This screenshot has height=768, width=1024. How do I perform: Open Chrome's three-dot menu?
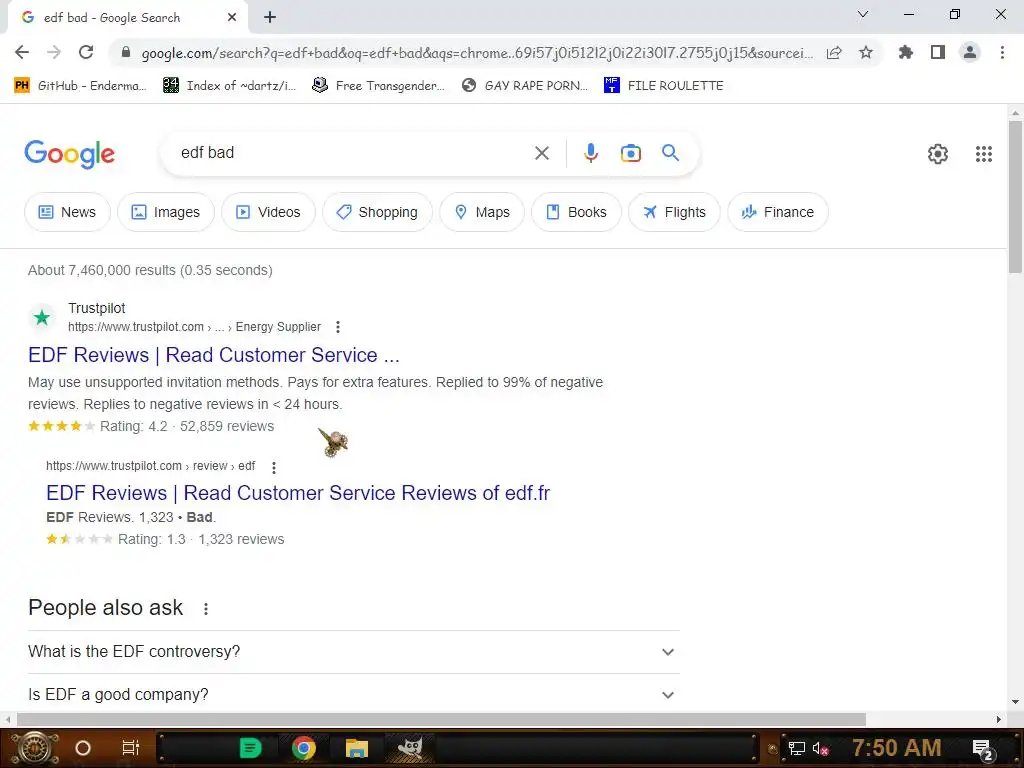(x=1002, y=52)
